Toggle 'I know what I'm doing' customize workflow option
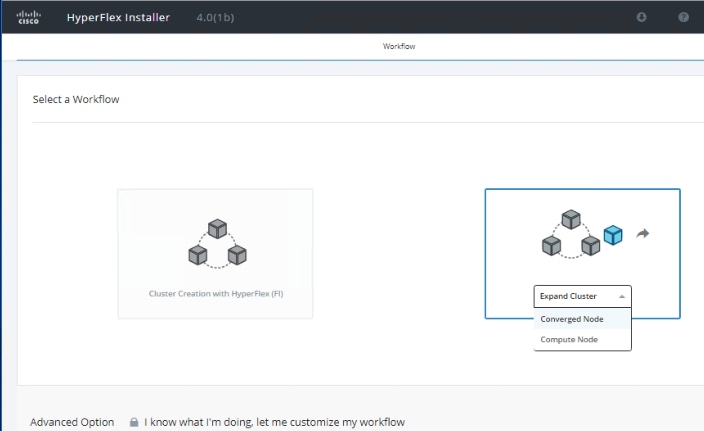704x431 pixels. click(274, 422)
